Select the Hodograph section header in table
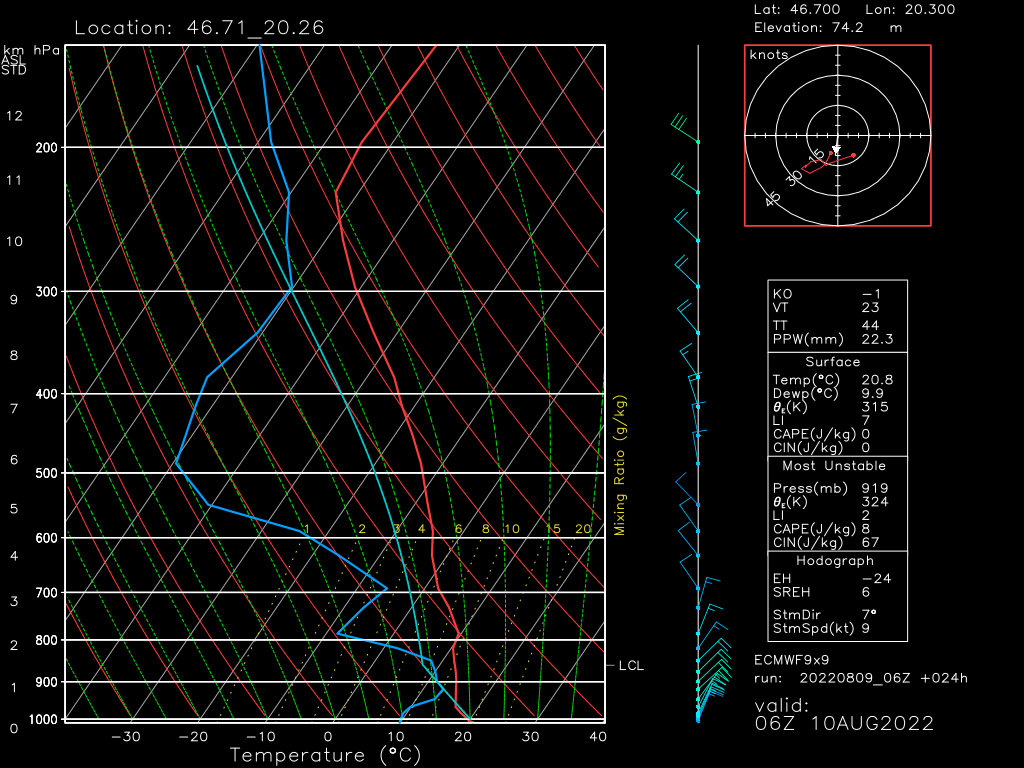This screenshot has width=1024, height=768. coord(832,561)
